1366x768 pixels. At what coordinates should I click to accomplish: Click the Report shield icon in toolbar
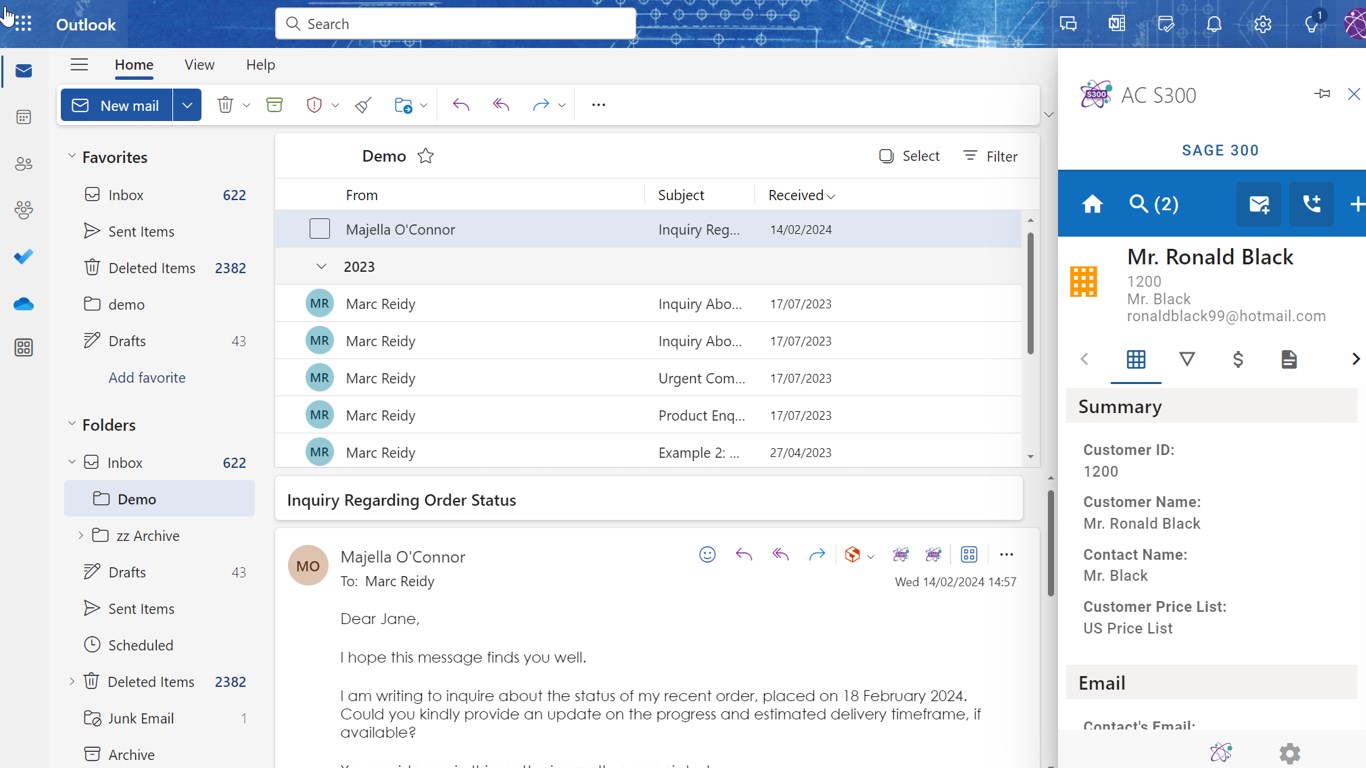(x=314, y=105)
